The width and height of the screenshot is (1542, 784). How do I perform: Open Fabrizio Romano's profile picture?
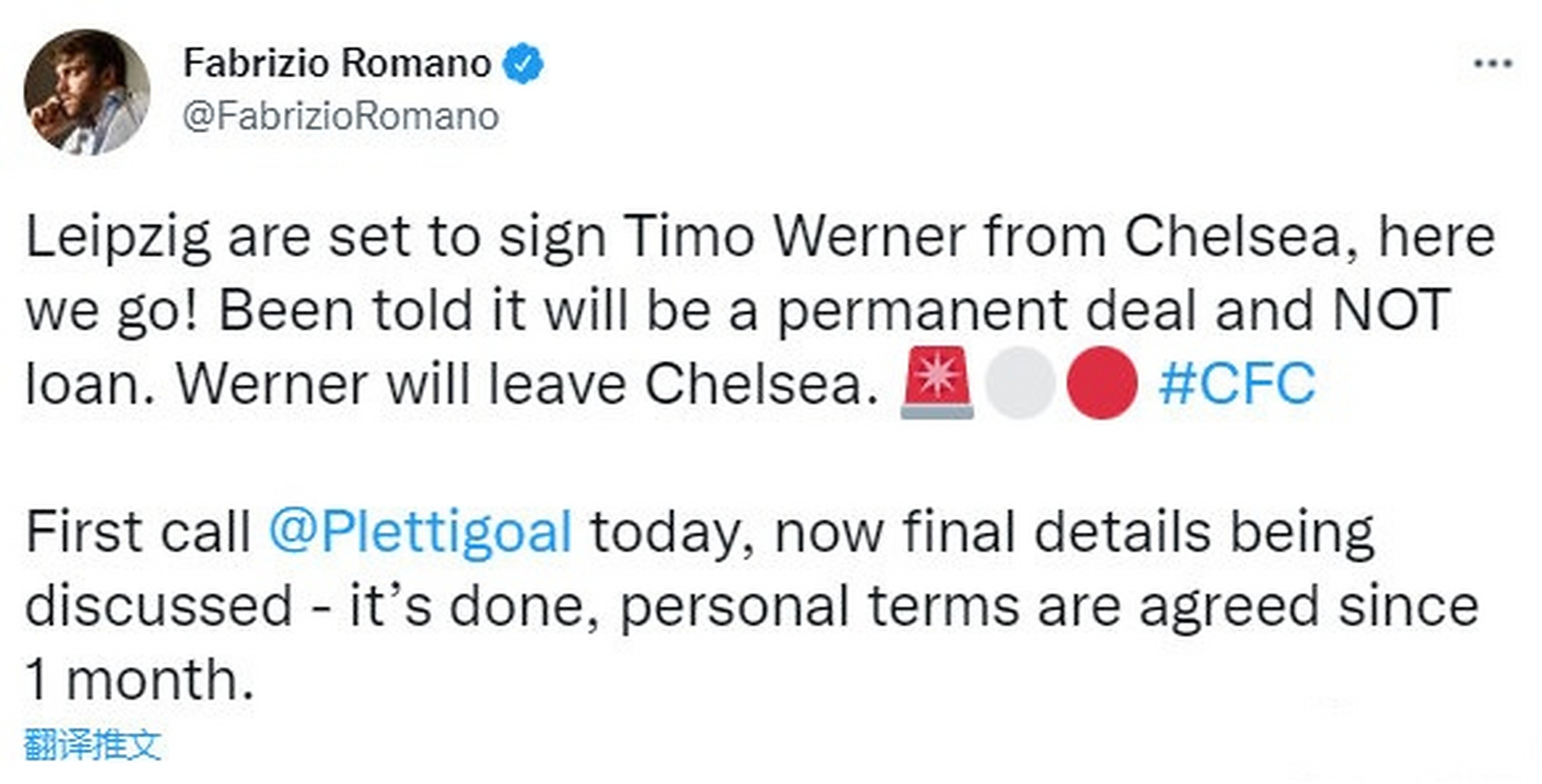(x=86, y=92)
